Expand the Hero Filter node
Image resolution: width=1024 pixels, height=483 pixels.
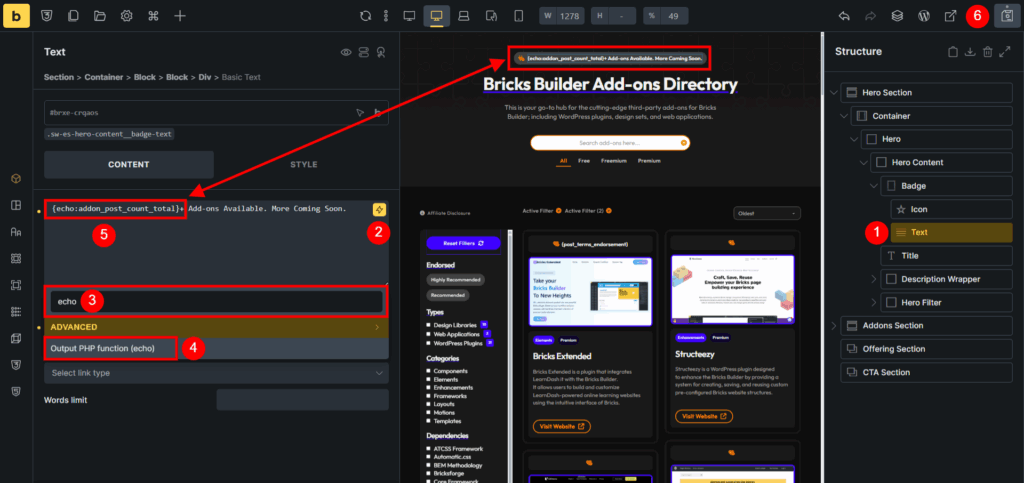coord(874,303)
